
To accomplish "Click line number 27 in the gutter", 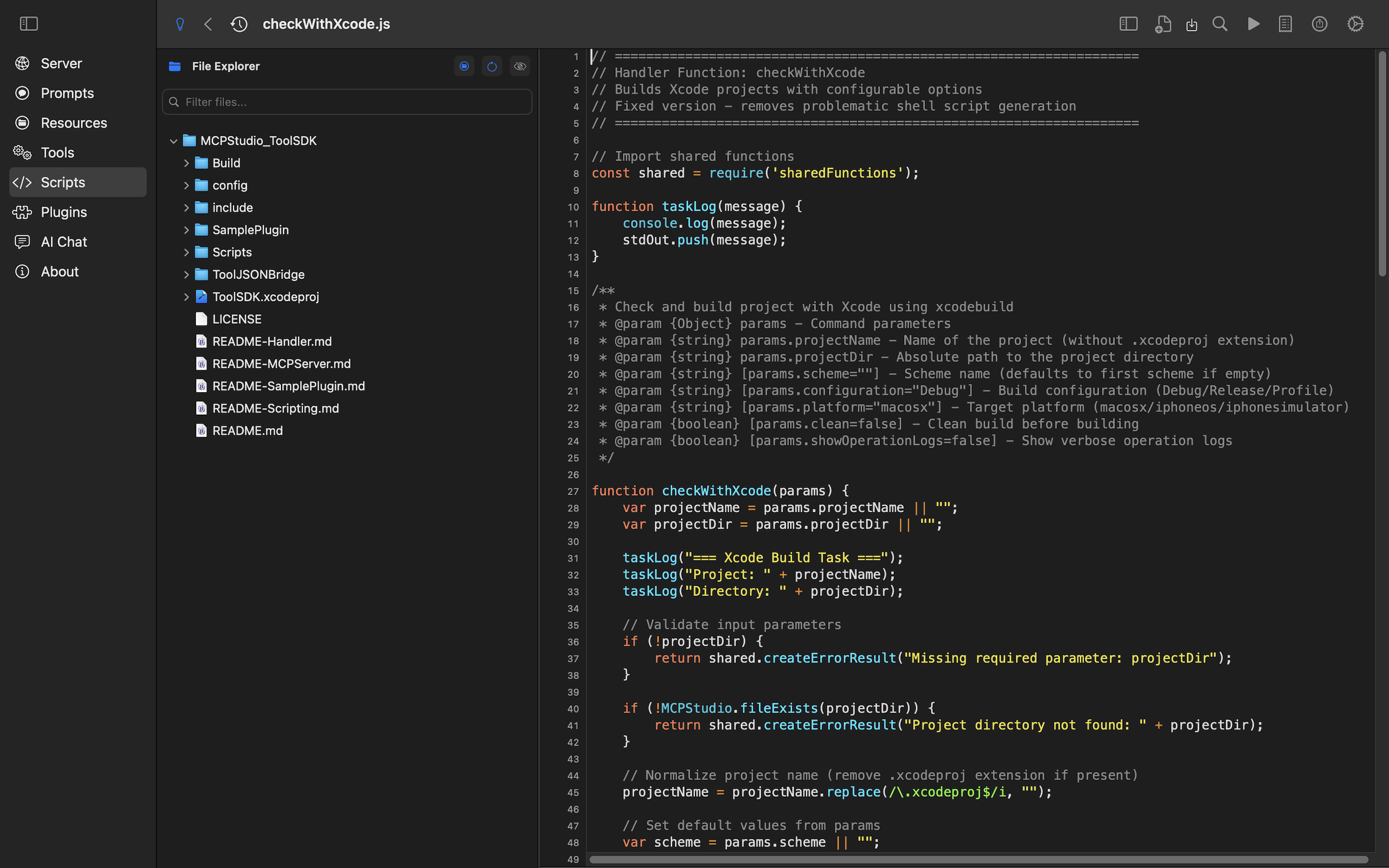I will (573, 492).
